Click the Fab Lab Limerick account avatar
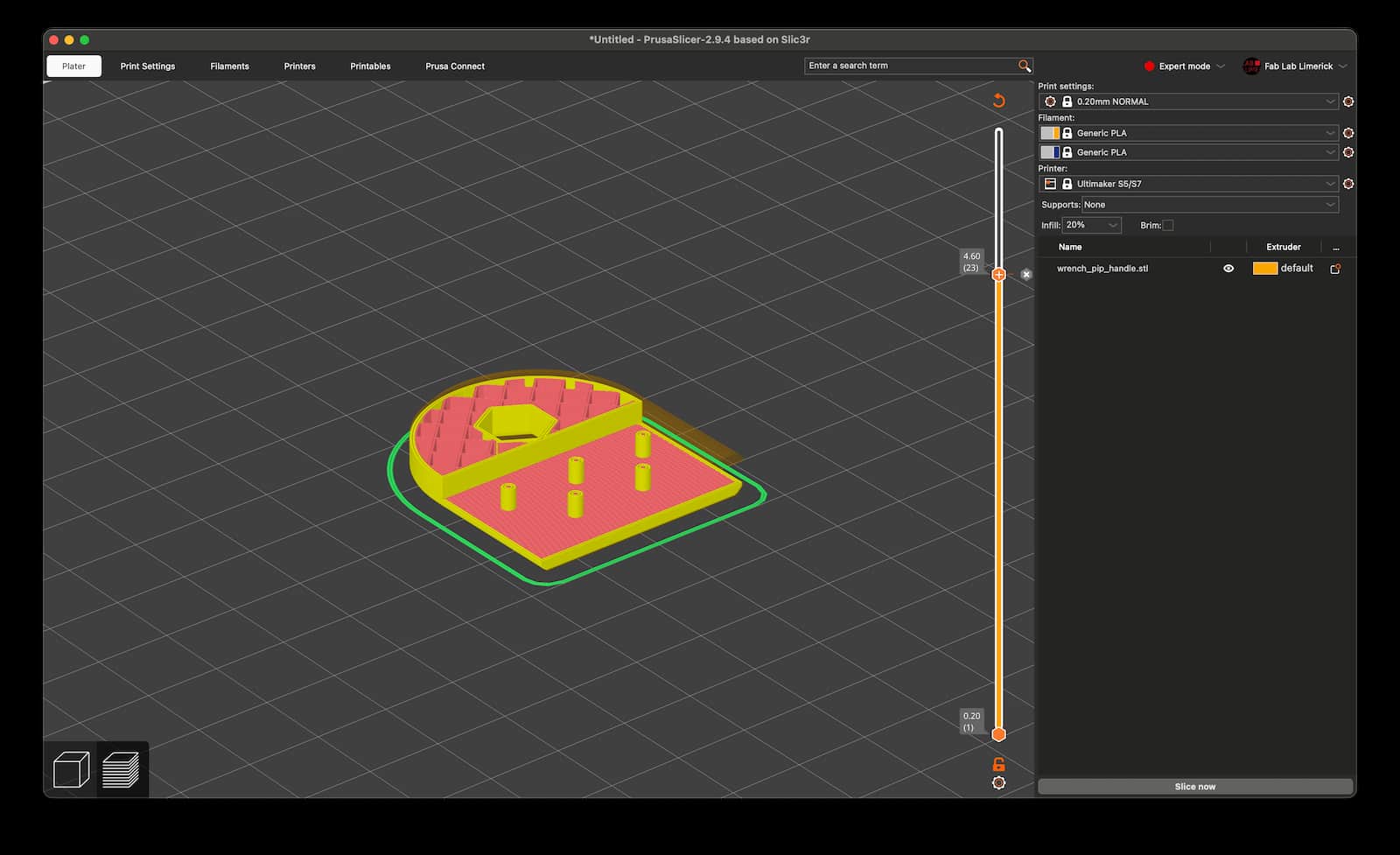 pos(1251,66)
